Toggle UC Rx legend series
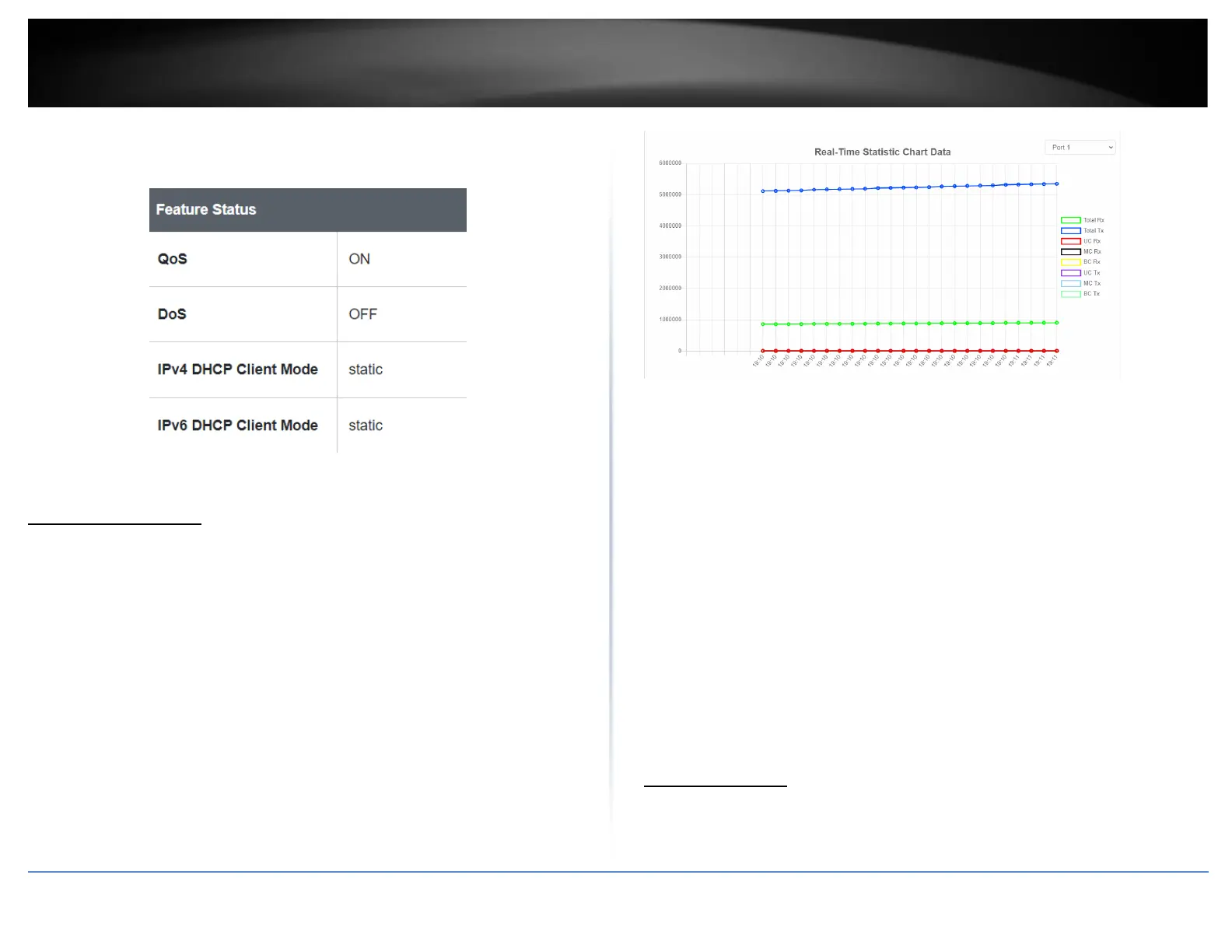The width and height of the screenshot is (1232, 952). (1081, 241)
